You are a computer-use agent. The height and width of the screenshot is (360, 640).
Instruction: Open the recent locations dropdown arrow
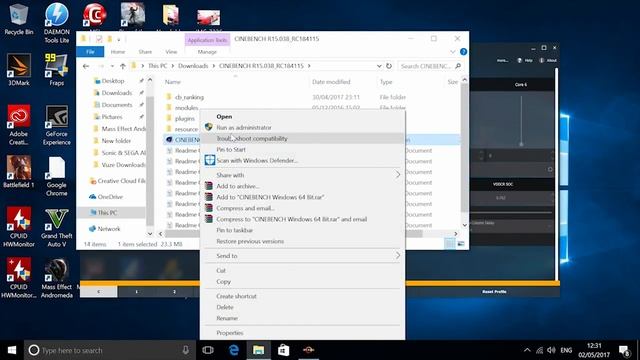[x=112, y=66]
